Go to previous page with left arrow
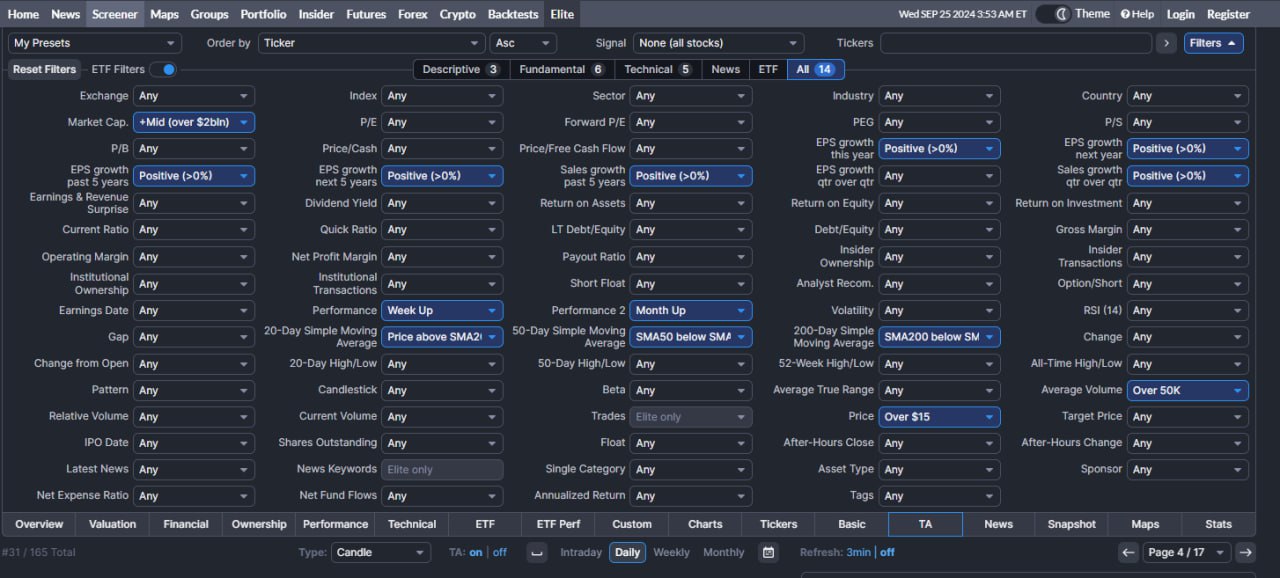 click(1128, 552)
